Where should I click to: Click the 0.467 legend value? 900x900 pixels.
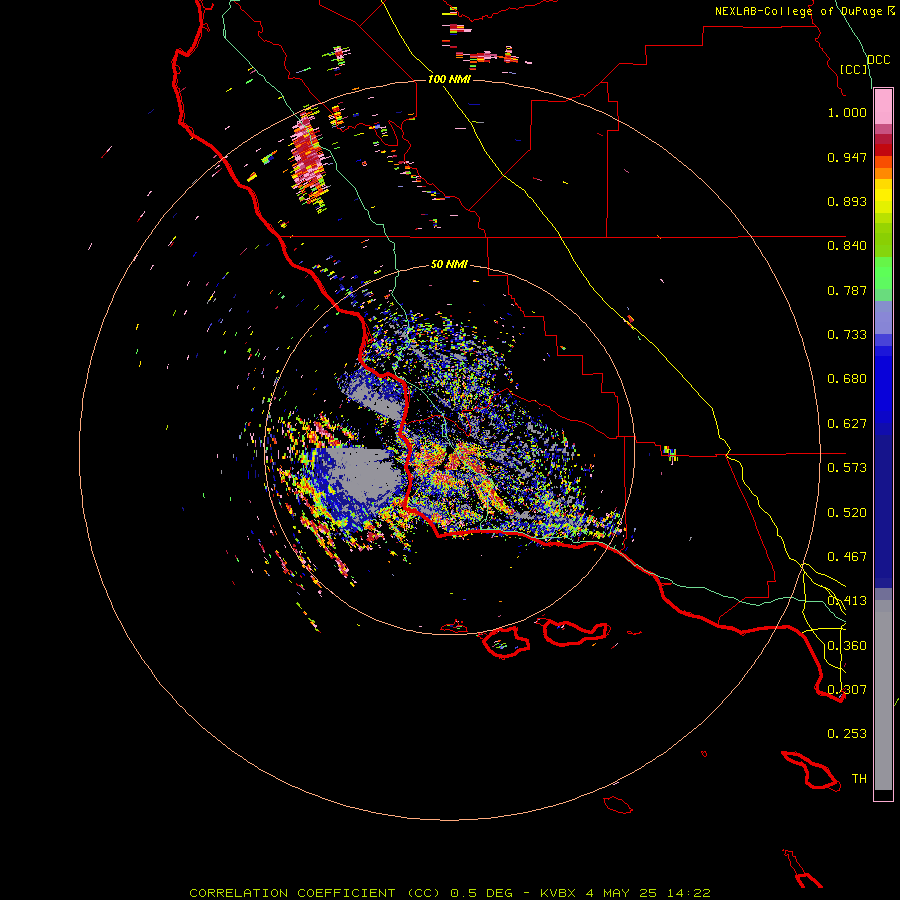pyautogui.click(x=847, y=557)
